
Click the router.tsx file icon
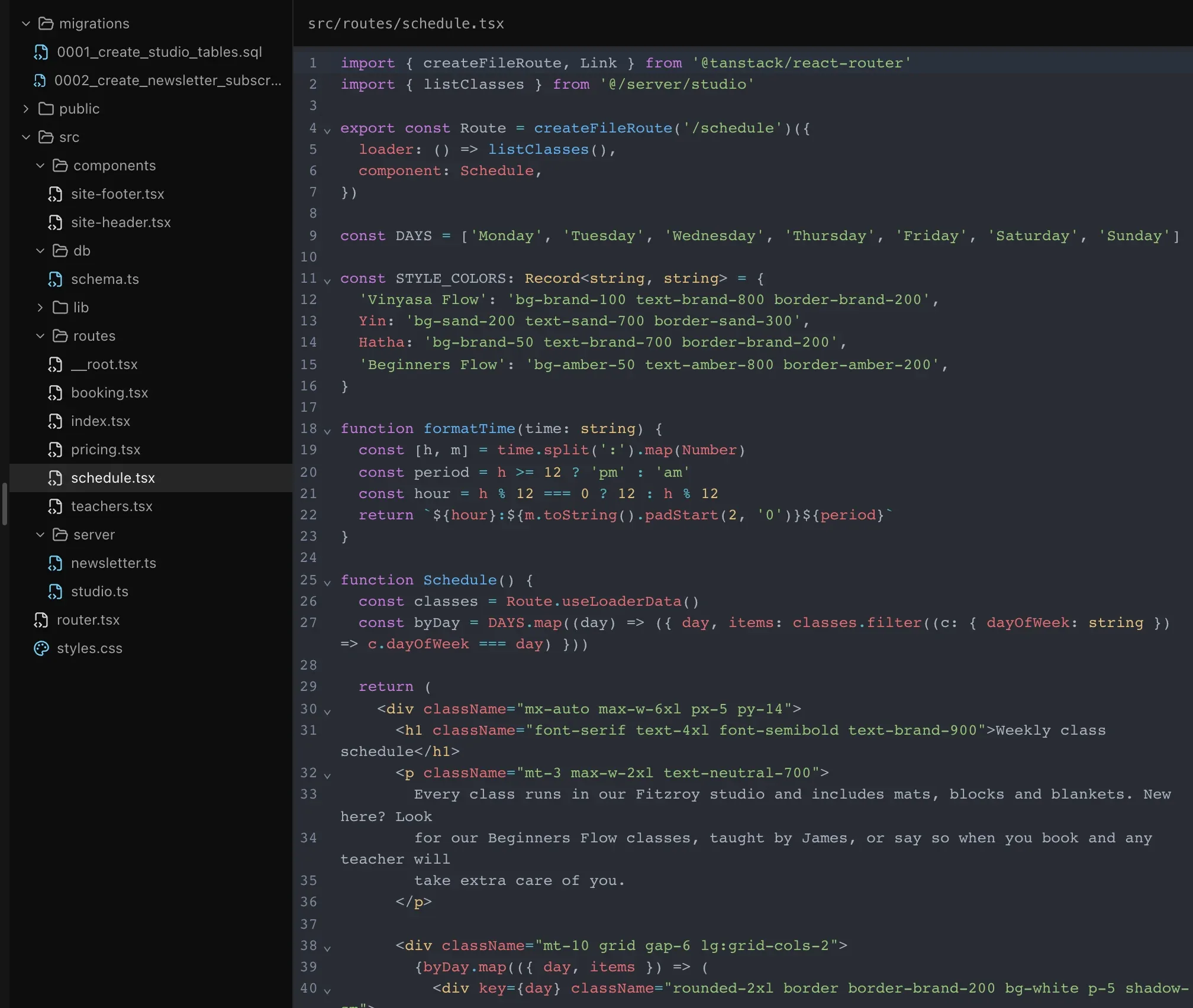(x=41, y=620)
